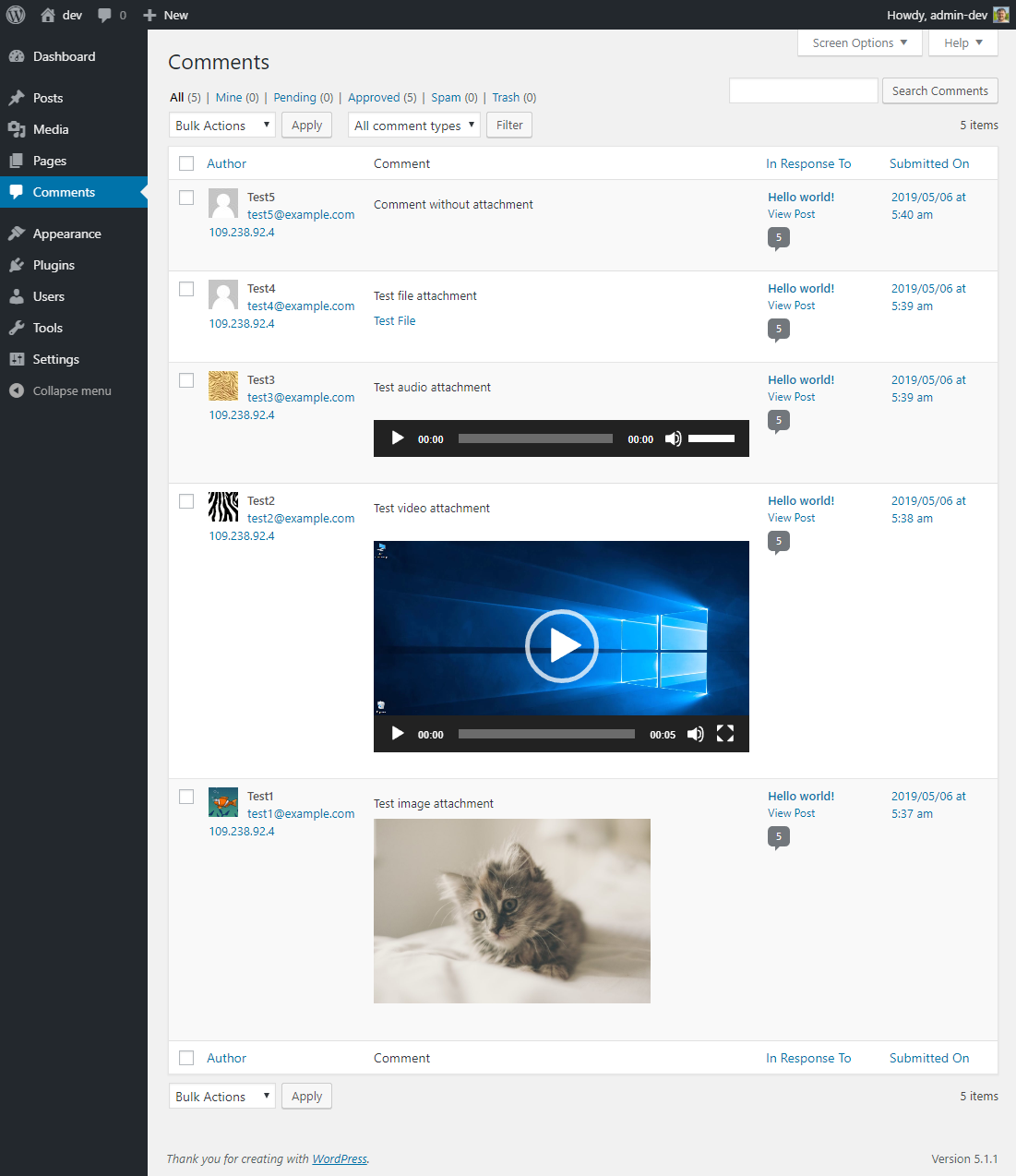Enter fullscreen on the video player
The width and height of the screenshot is (1016, 1176).
725,734
